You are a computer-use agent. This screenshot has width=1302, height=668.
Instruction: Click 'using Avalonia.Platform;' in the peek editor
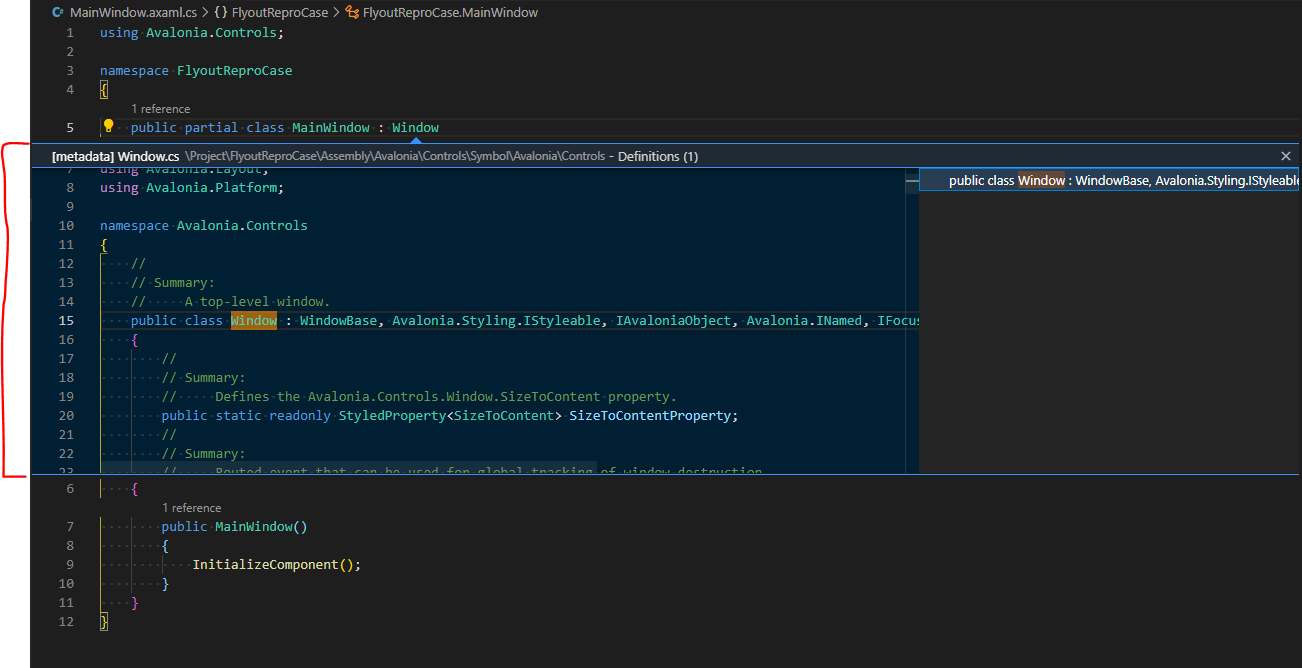tap(192, 187)
